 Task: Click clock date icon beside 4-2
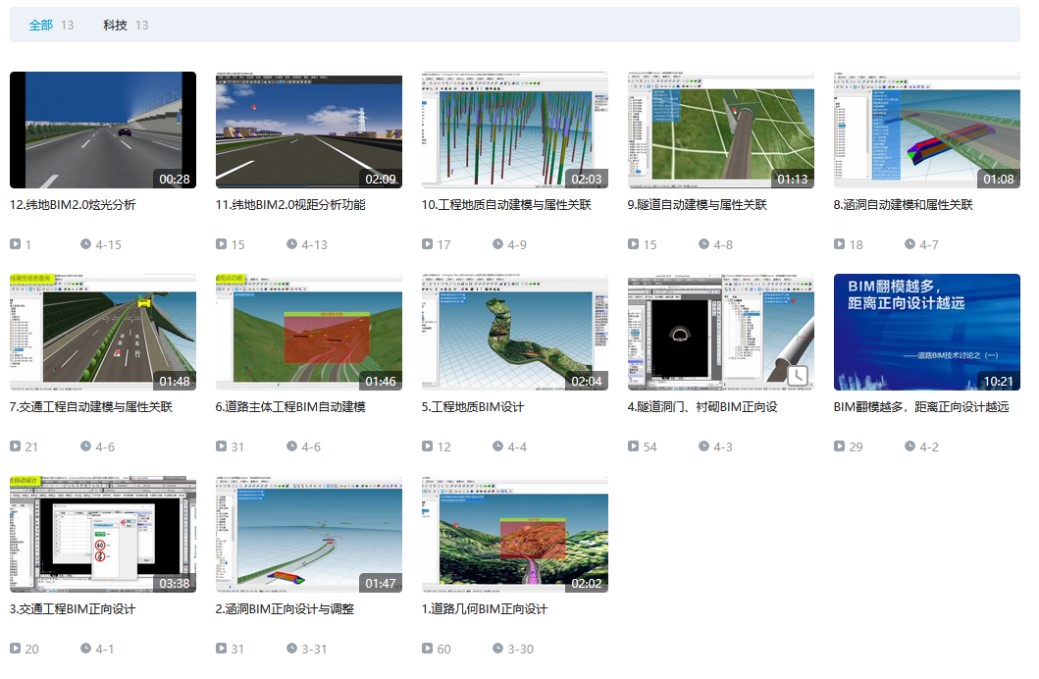(910, 446)
